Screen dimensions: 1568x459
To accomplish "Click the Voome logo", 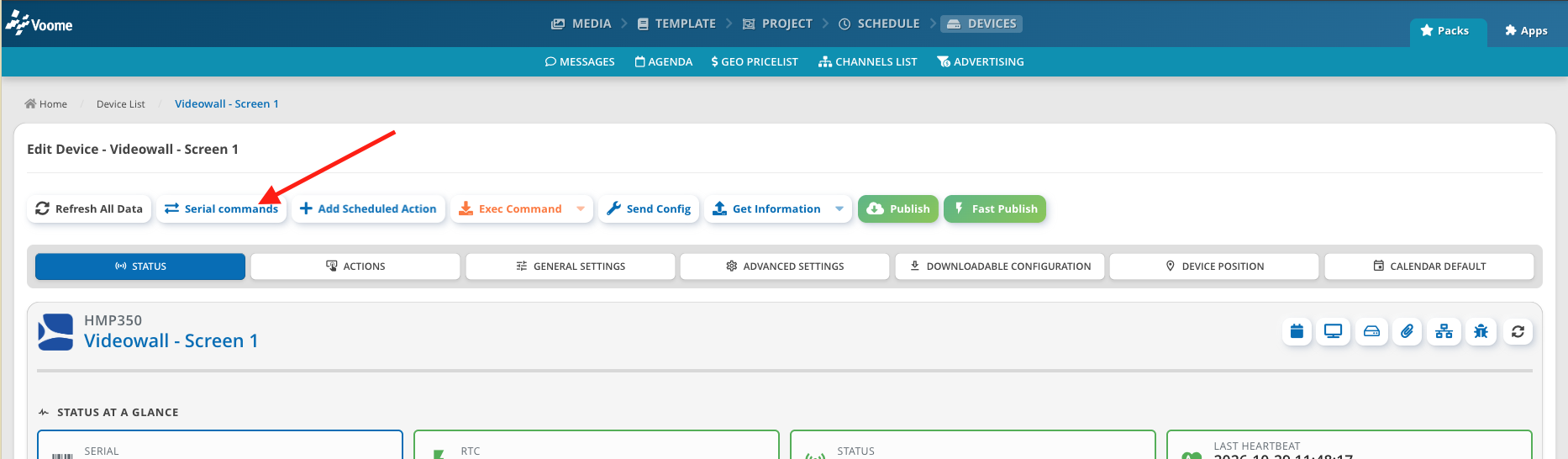I will (x=39, y=23).
